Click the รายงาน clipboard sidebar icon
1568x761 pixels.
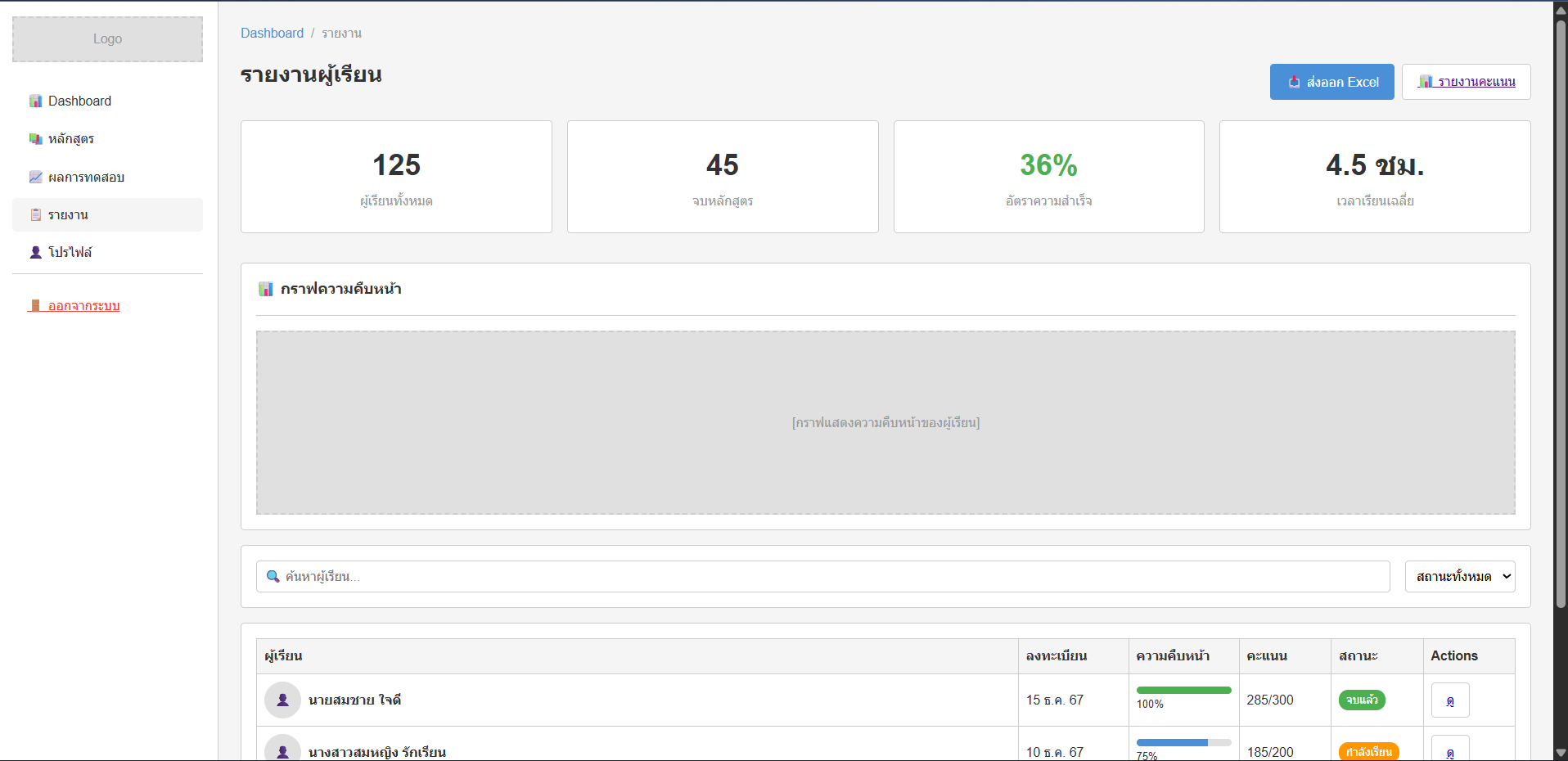35,214
